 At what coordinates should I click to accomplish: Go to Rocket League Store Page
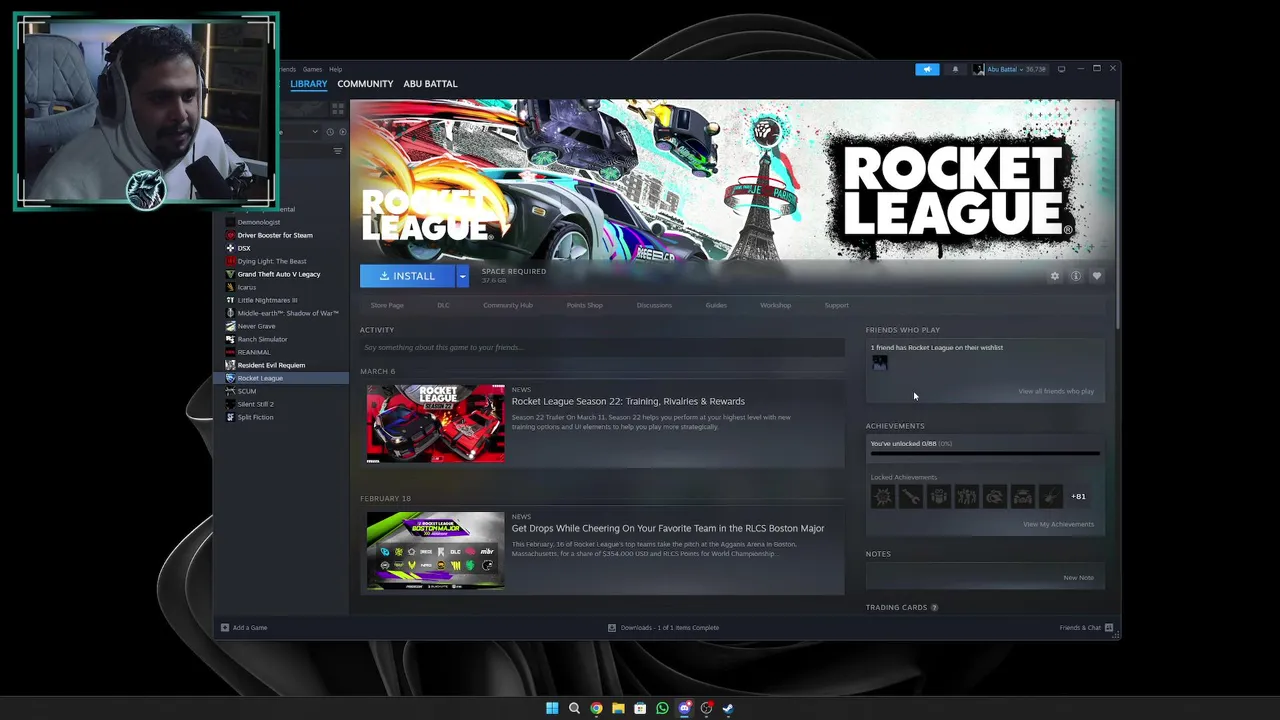pos(387,305)
